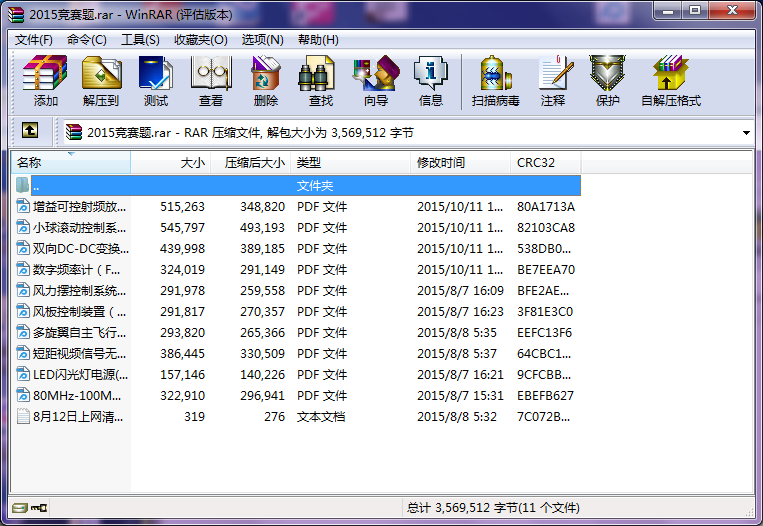The height and width of the screenshot is (526, 763).
Task: Click the window resize grip corner
Action: pyautogui.click(x=749, y=512)
